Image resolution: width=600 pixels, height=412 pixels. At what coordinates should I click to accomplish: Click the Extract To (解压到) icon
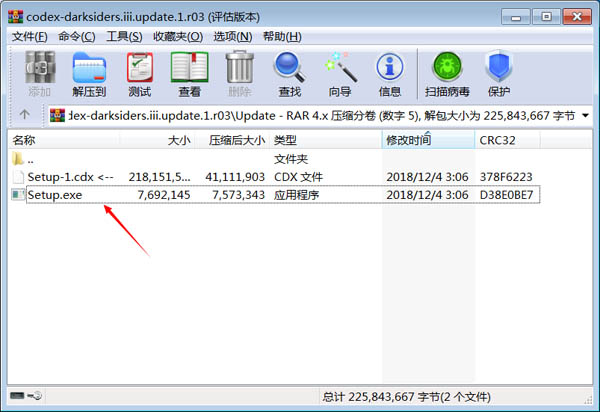[x=89, y=73]
